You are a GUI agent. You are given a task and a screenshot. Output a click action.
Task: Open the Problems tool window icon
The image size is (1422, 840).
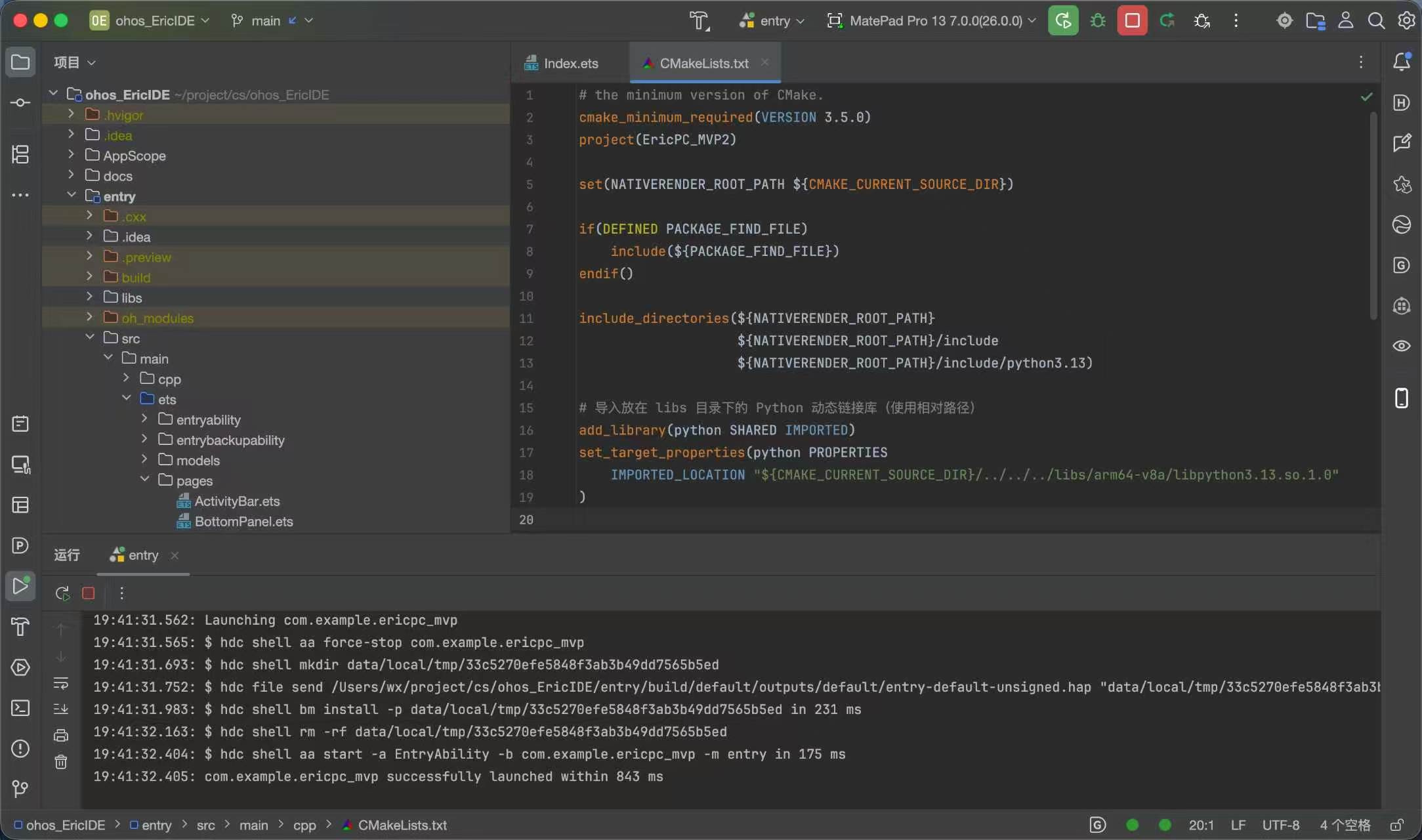coord(20,749)
